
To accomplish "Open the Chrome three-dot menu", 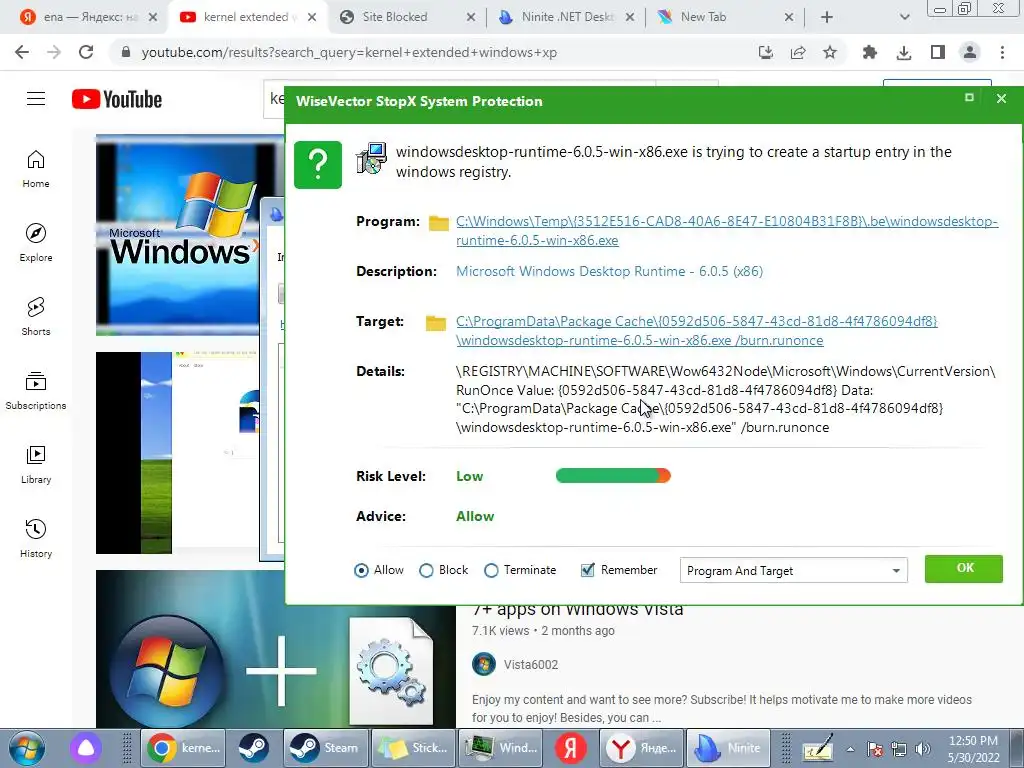I will (x=1002, y=52).
